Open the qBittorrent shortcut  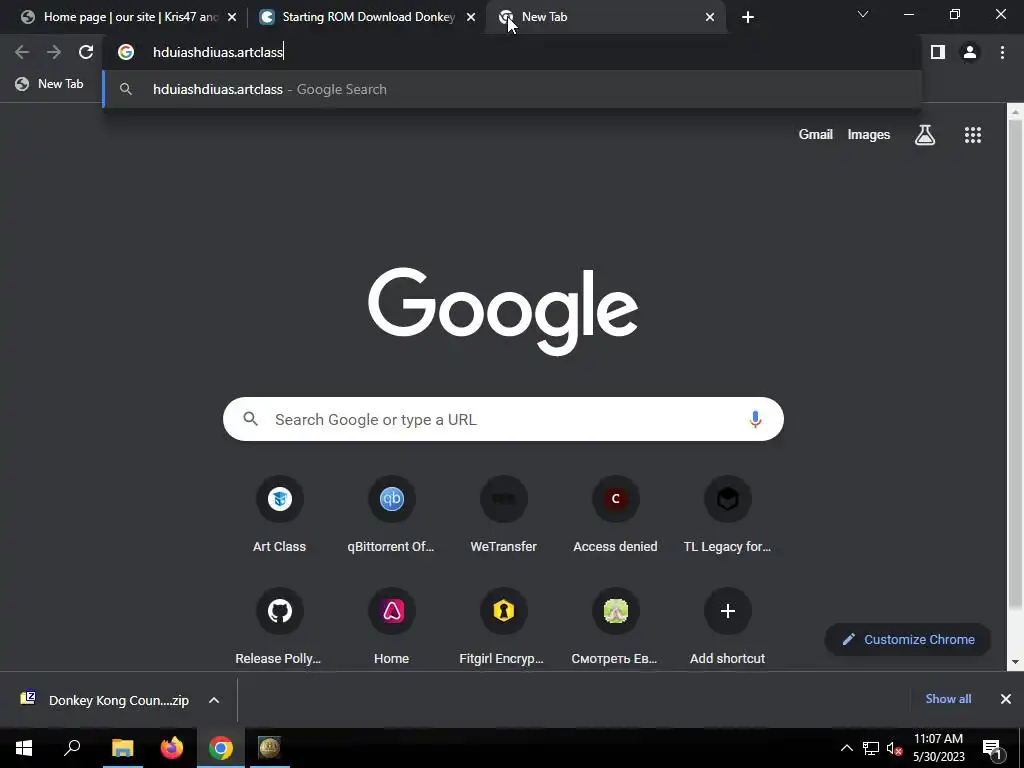coord(391,515)
